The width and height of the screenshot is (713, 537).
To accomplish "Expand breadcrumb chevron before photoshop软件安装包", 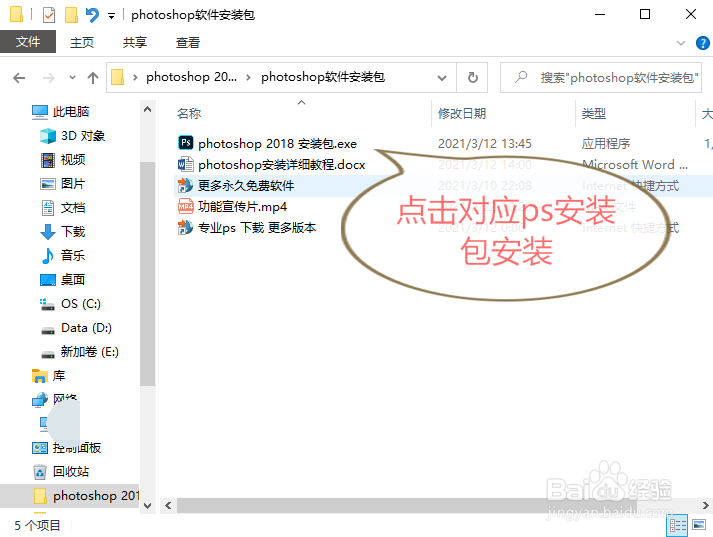I will tap(248, 78).
